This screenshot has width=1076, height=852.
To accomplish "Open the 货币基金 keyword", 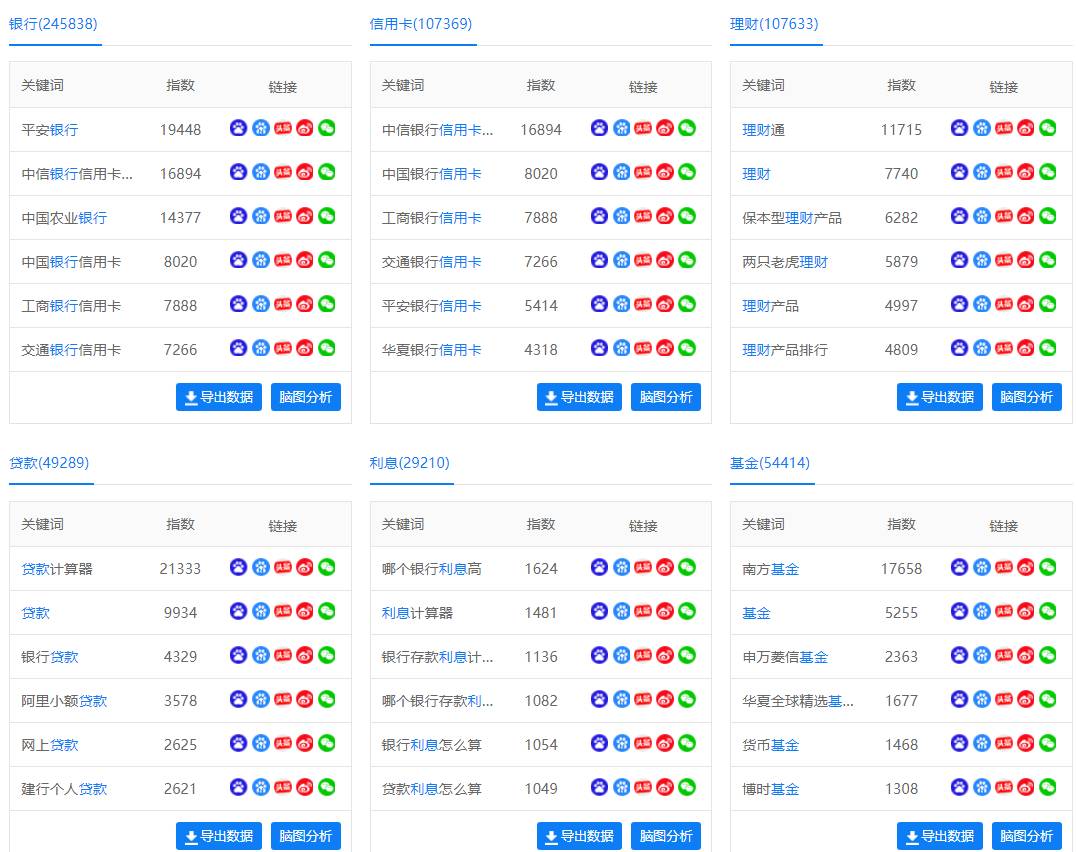I will coord(771,744).
